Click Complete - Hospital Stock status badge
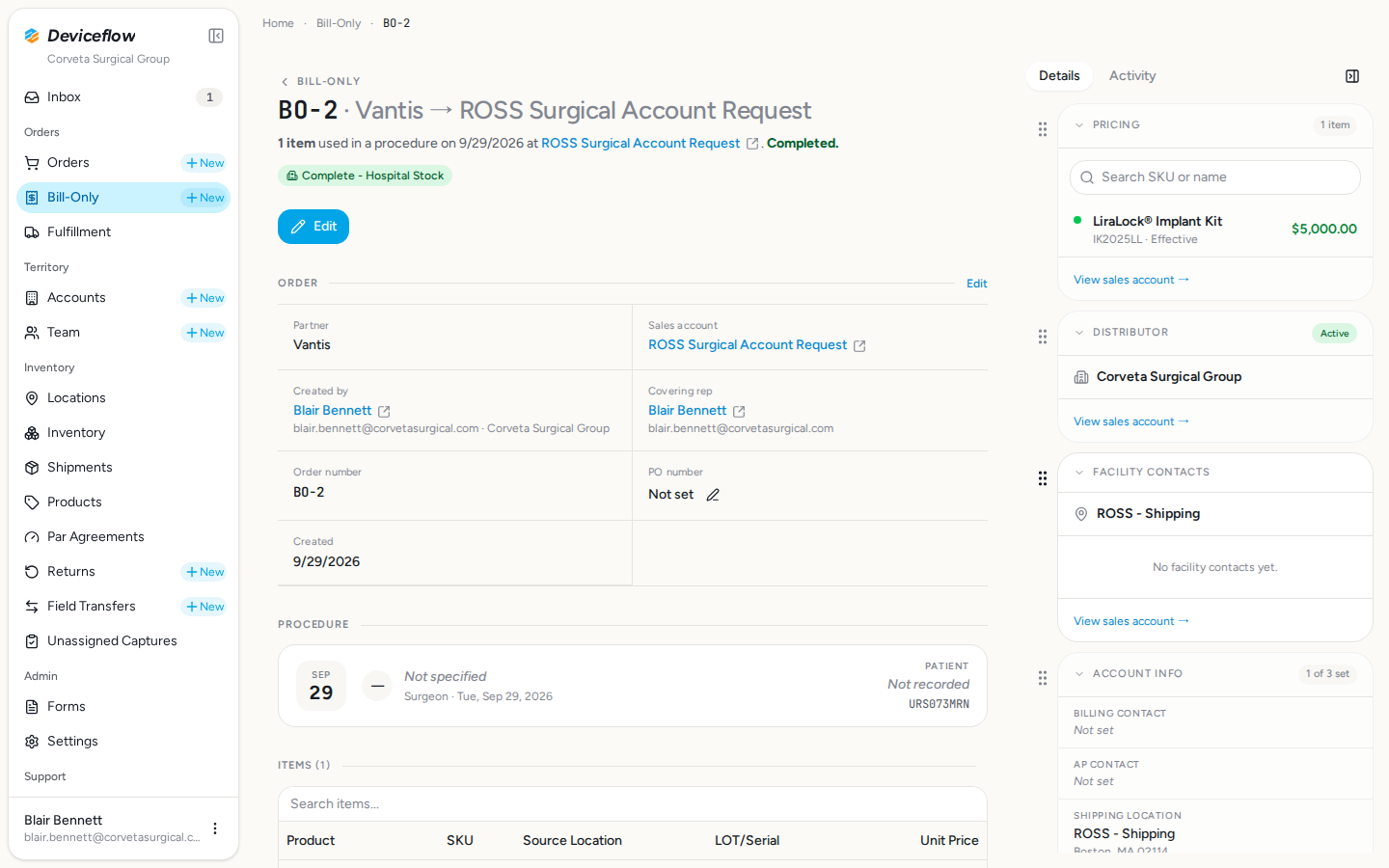 tap(365, 176)
